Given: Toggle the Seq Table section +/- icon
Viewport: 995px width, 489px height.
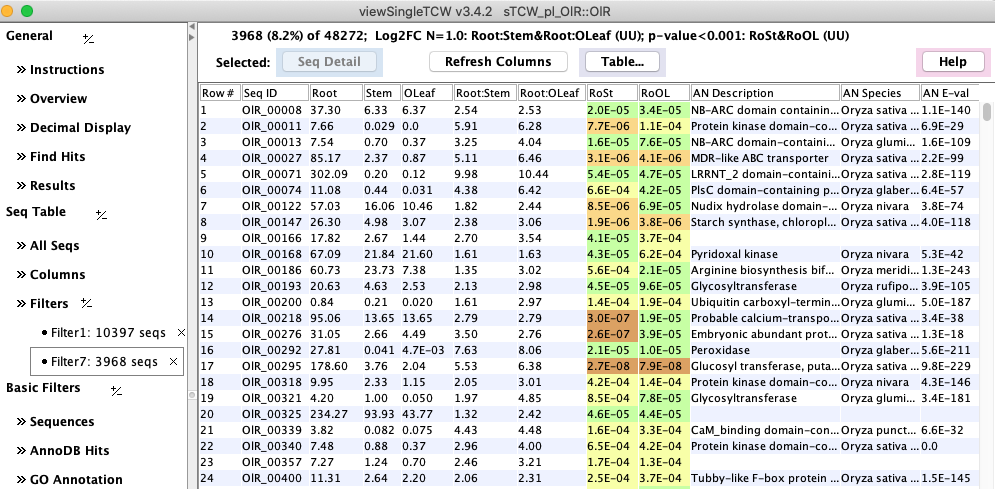Looking at the screenshot, I should tap(101, 214).
